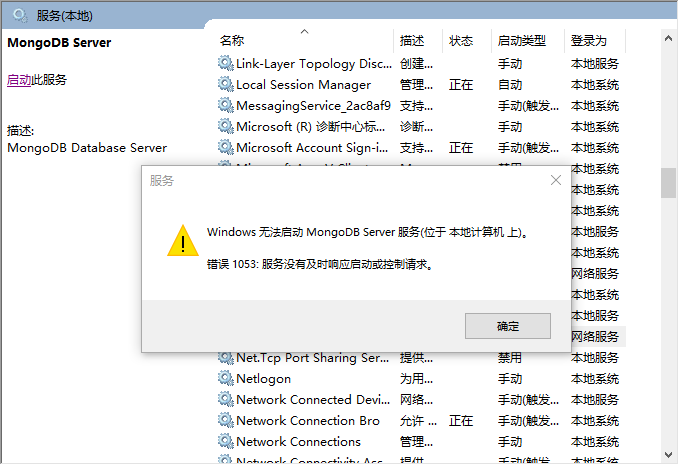679x465 pixels.
Task: Select MessagingService_2ac8af9 gear icon
Action: [x=226, y=105]
